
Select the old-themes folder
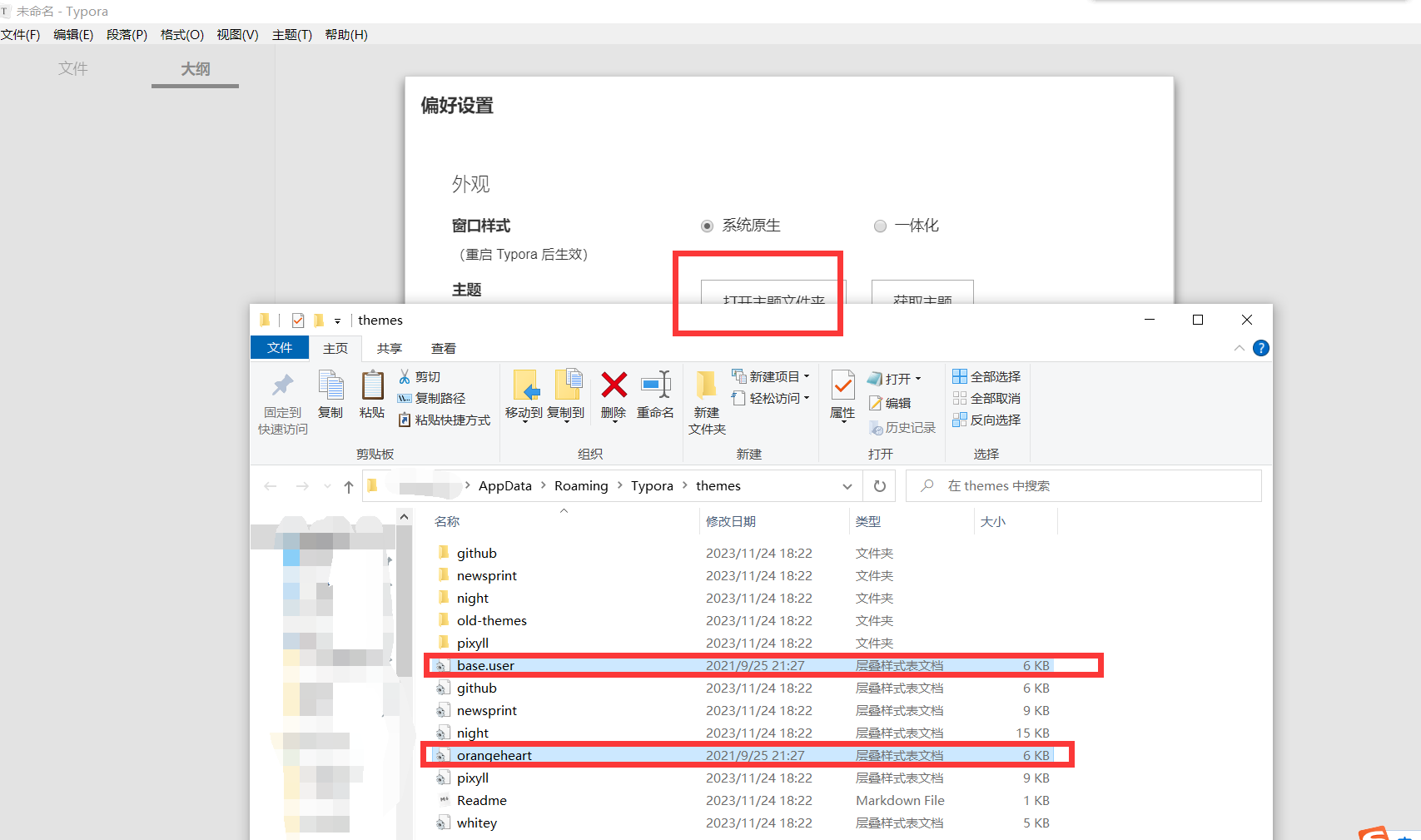(743, 621)
